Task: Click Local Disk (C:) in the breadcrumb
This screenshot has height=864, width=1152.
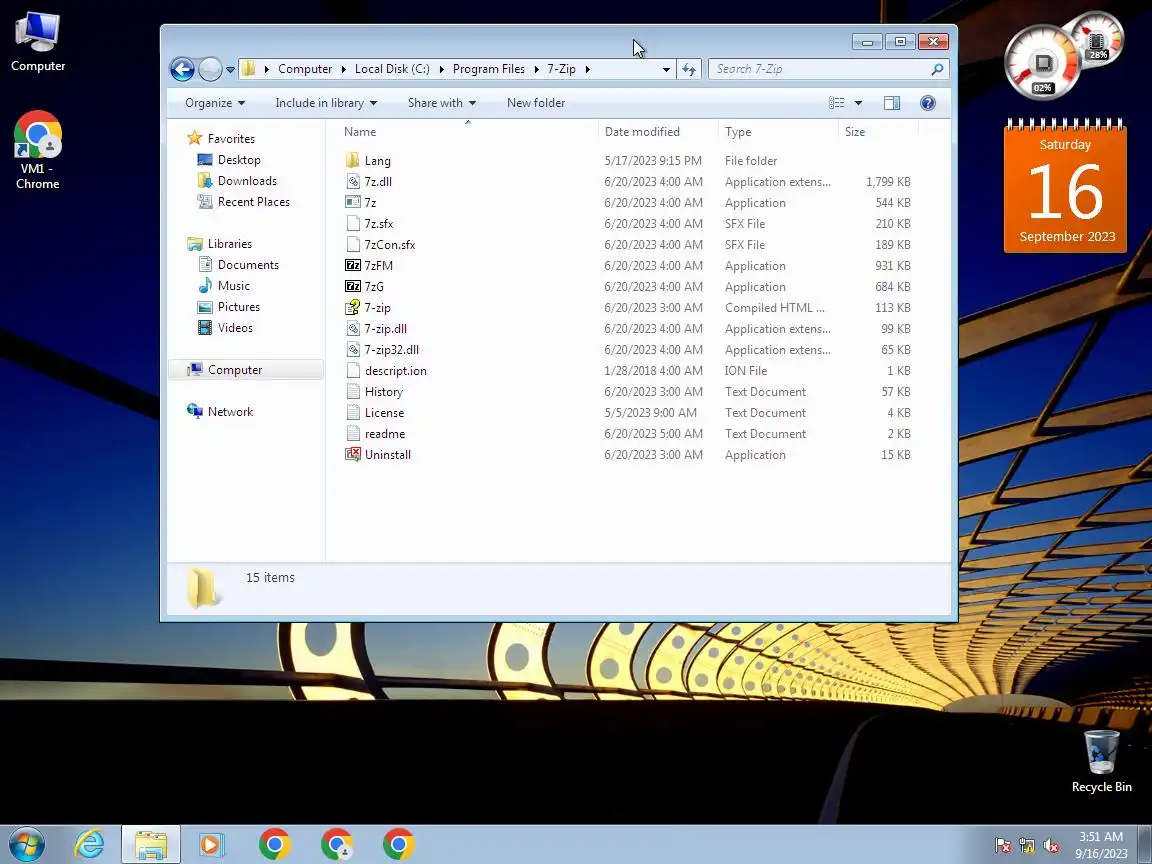Action: (x=392, y=69)
